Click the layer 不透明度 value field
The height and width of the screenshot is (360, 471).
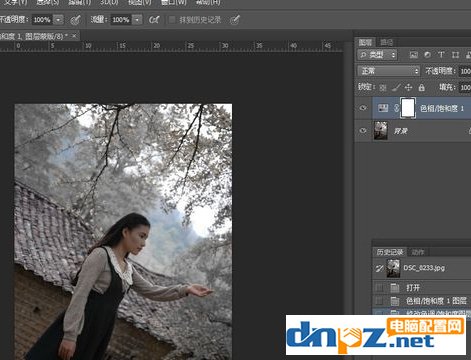click(465, 71)
